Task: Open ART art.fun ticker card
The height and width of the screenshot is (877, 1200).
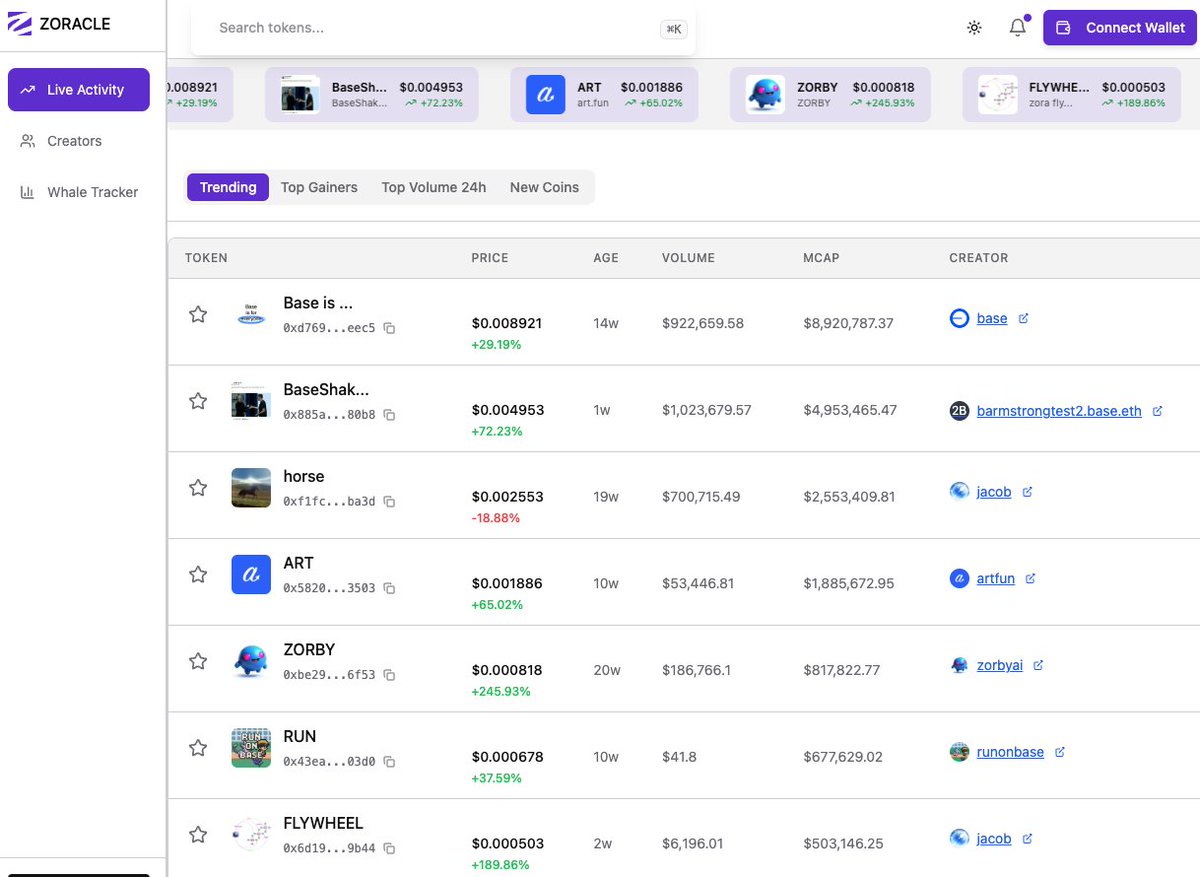Action: tap(603, 95)
